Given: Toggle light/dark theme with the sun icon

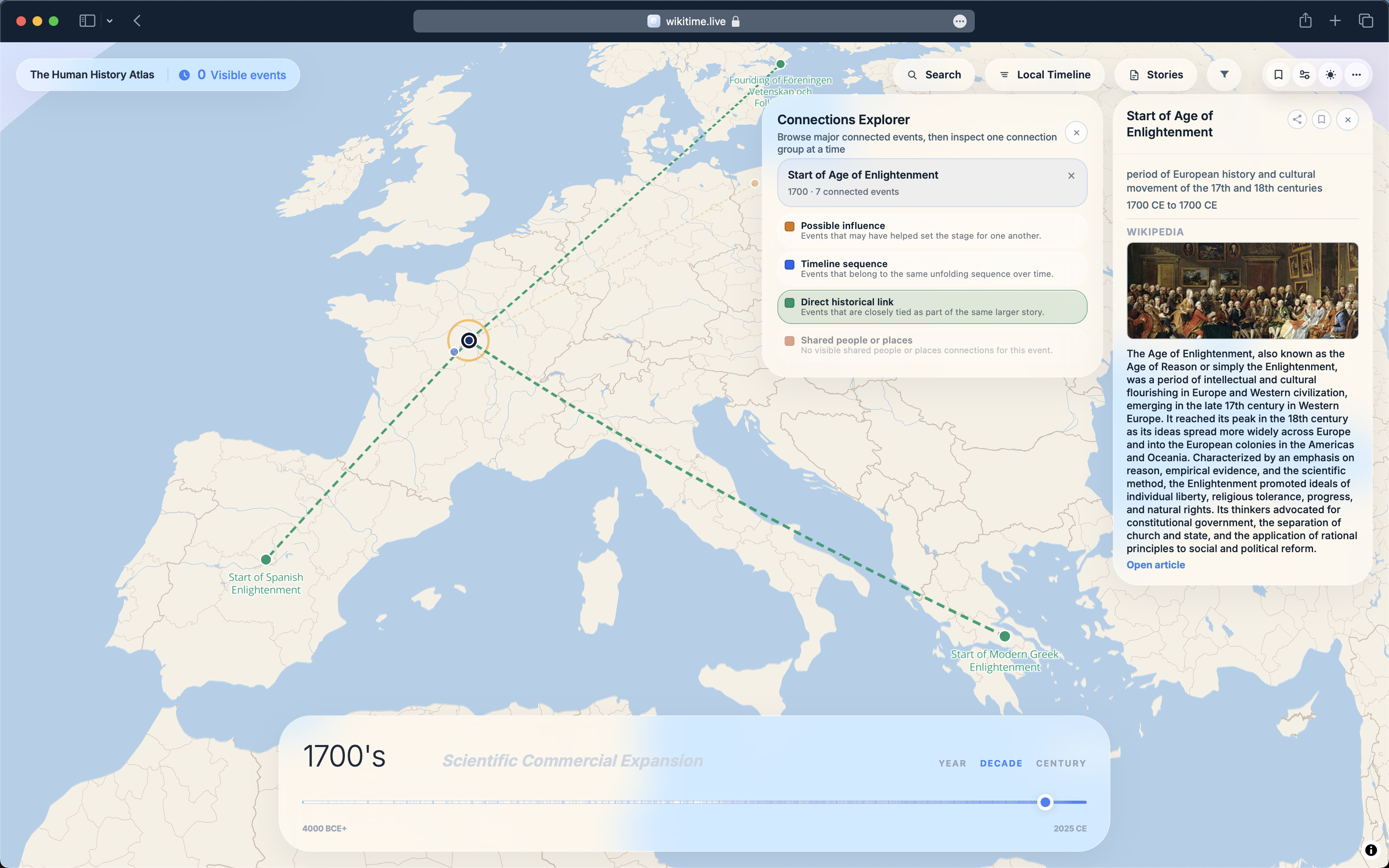Looking at the screenshot, I should 1331,74.
